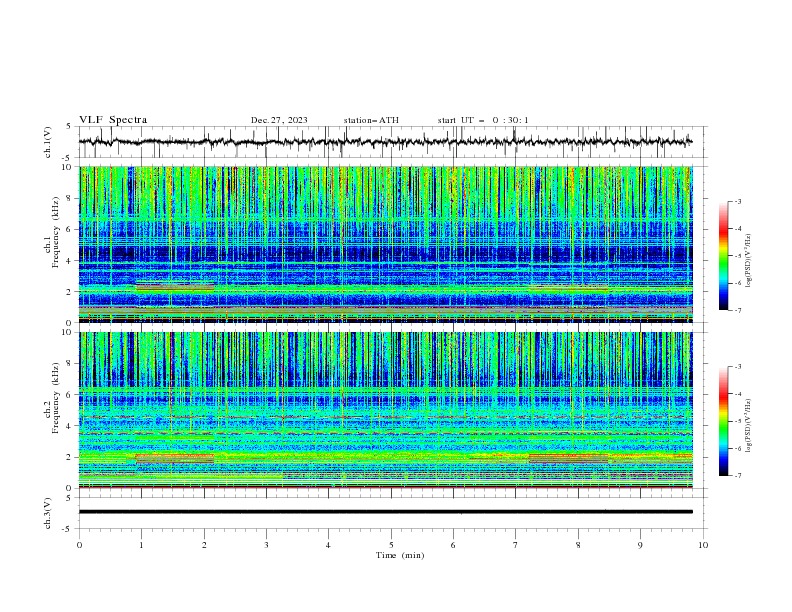Click the "start UT = 0 :30: 1" text

point(483,120)
